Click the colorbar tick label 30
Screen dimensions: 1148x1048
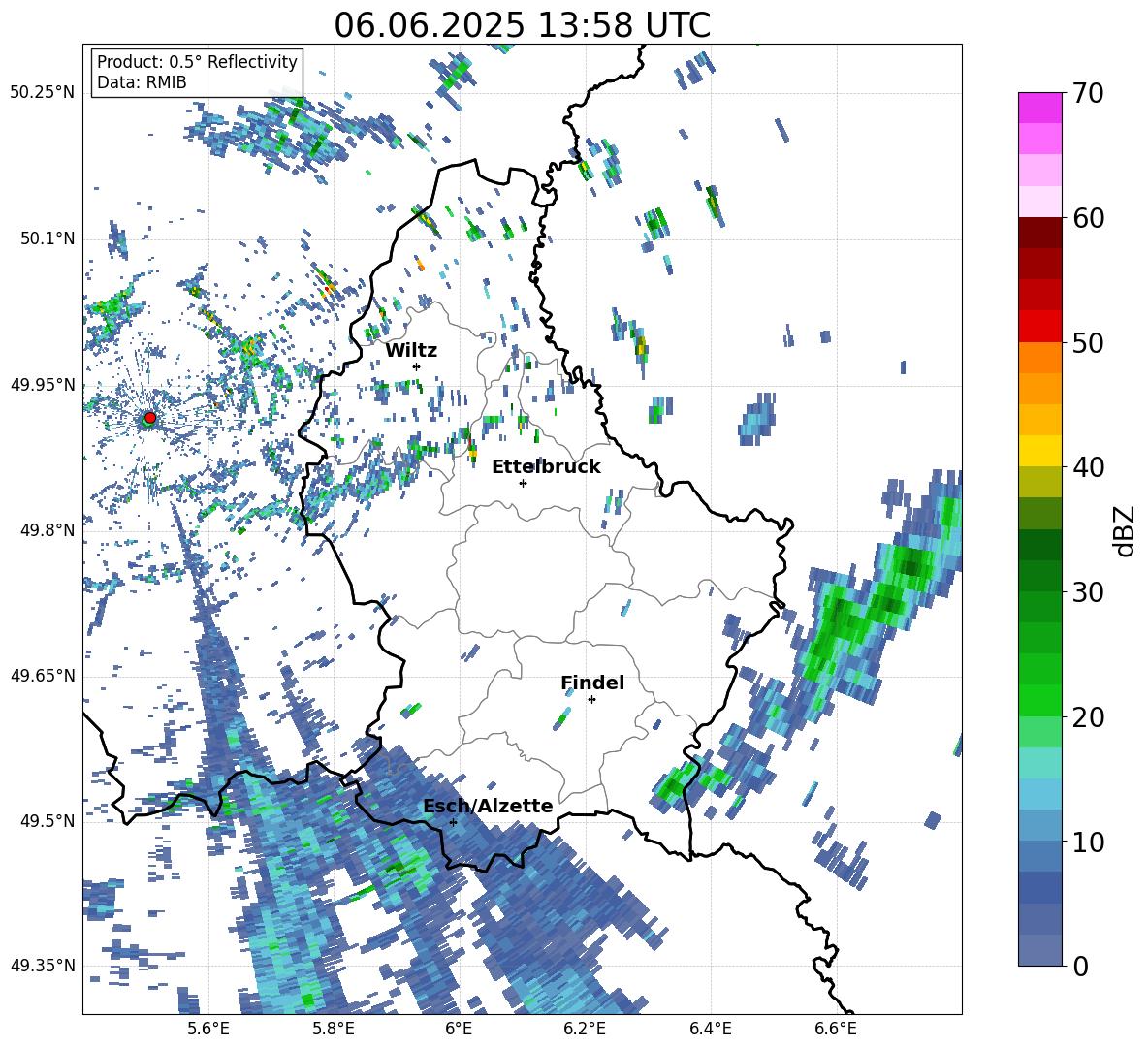(x=1088, y=592)
